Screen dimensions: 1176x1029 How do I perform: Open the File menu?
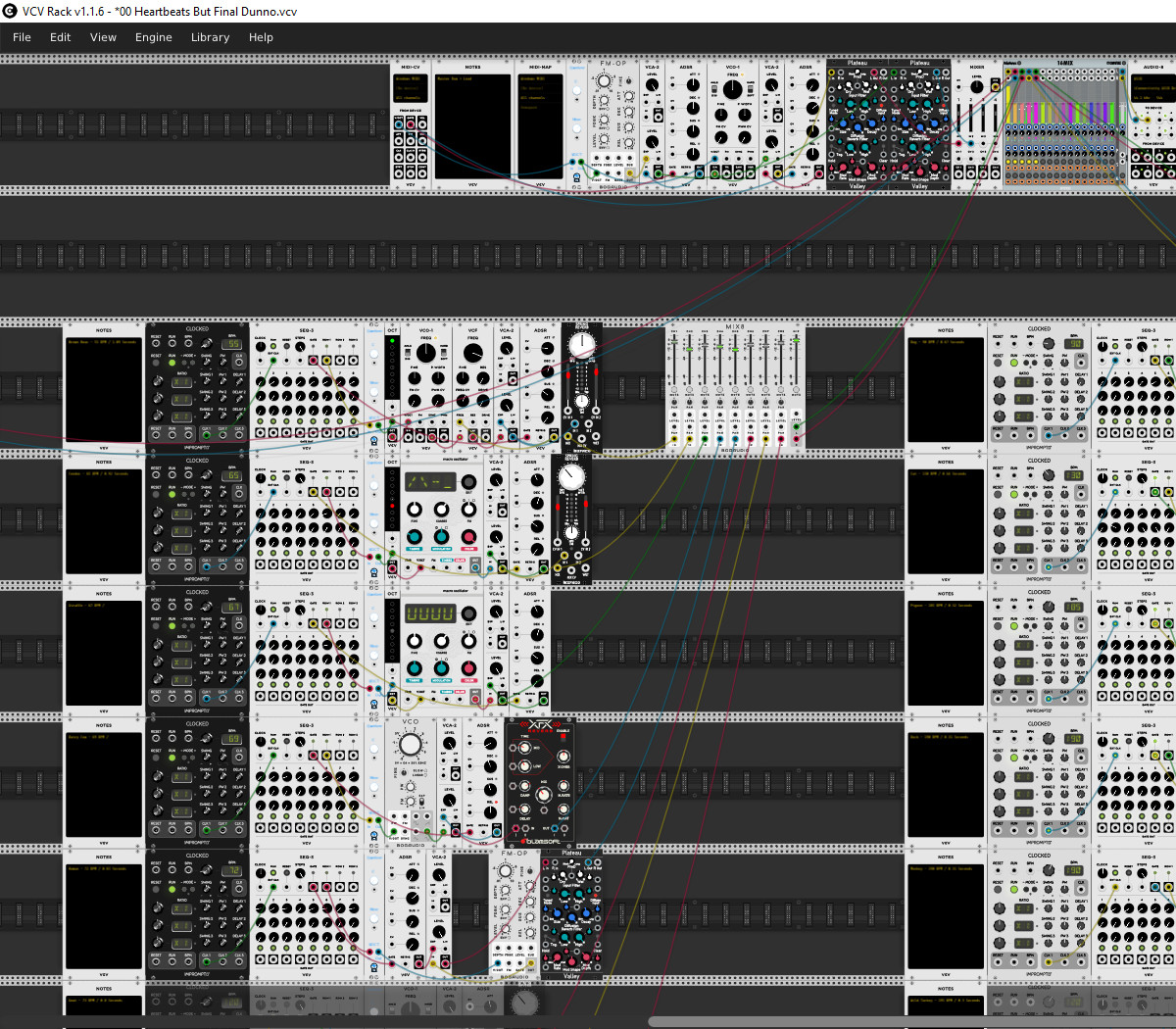[x=22, y=37]
